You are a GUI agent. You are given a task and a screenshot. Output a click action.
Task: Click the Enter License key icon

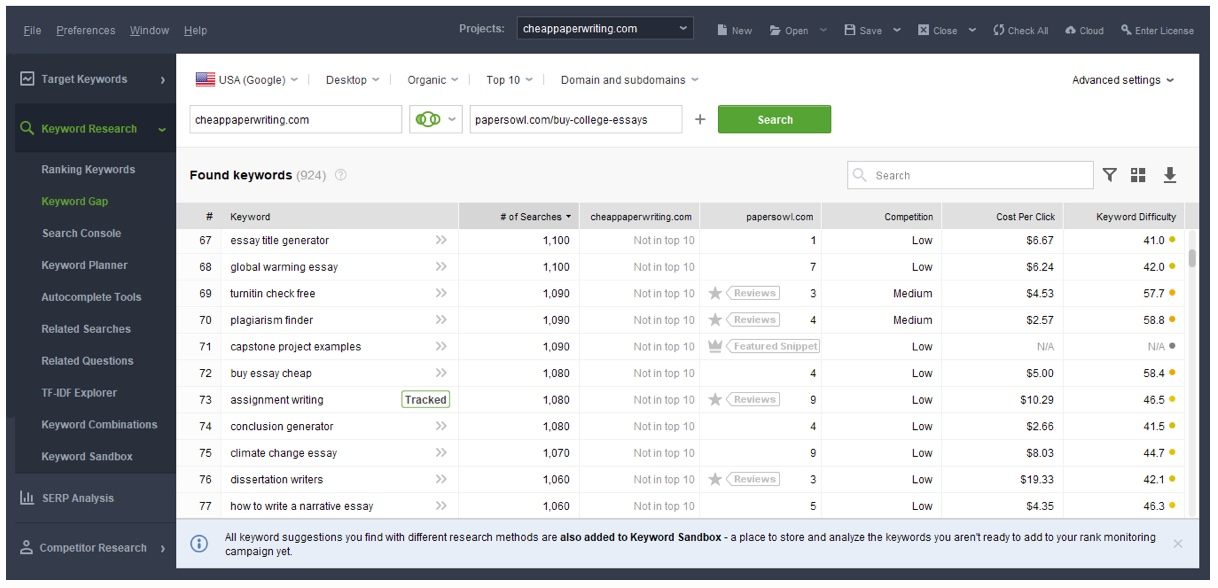(1126, 30)
